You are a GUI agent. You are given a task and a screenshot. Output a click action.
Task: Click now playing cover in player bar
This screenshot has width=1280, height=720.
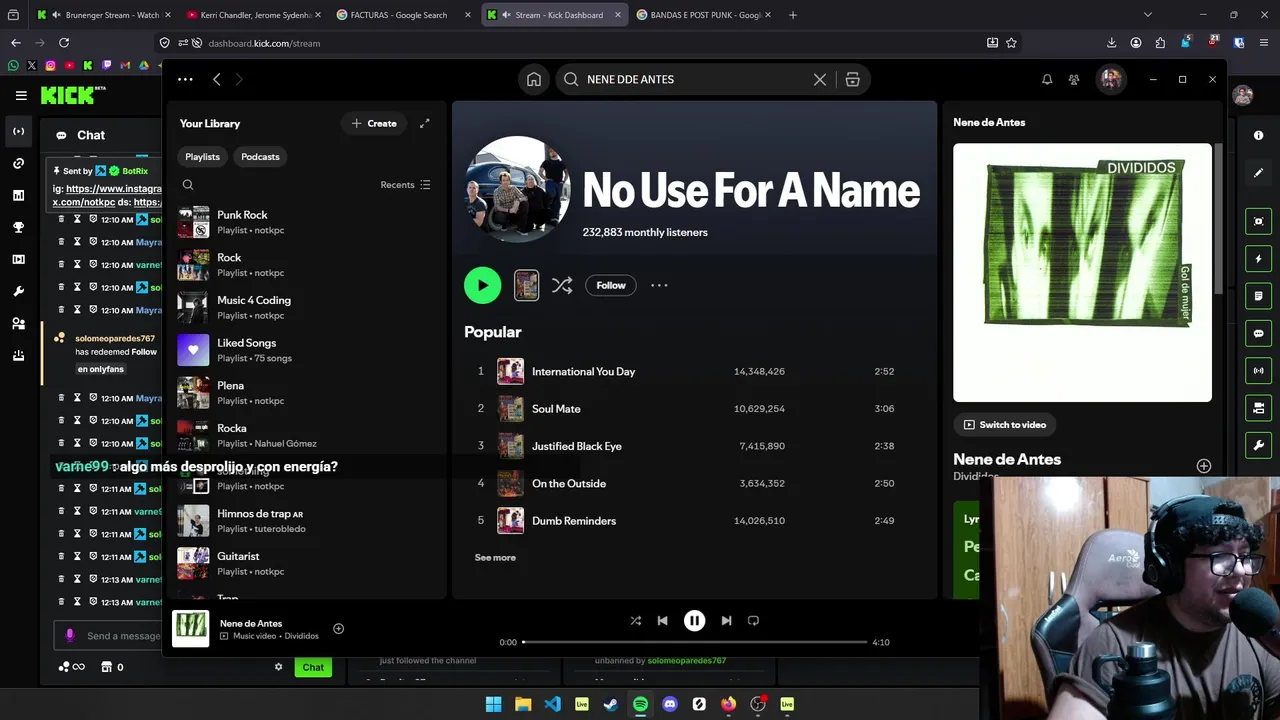click(191, 629)
